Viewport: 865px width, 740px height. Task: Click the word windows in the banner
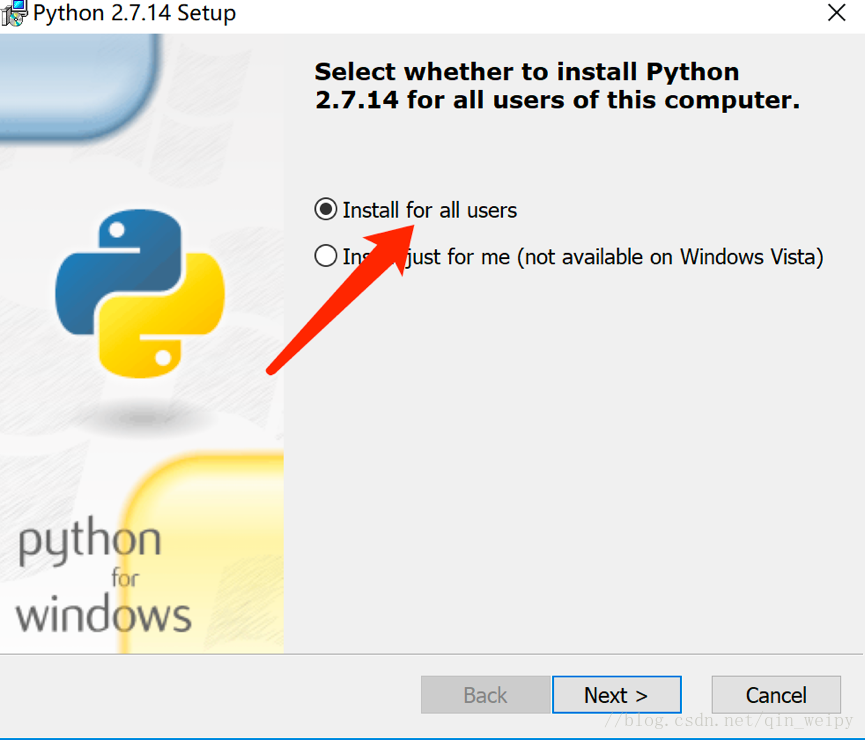coord(103,614)
